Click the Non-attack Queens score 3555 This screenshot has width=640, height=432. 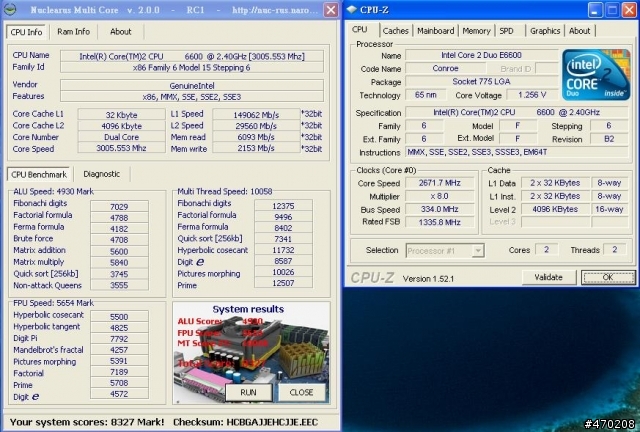(x=119, y=285)
